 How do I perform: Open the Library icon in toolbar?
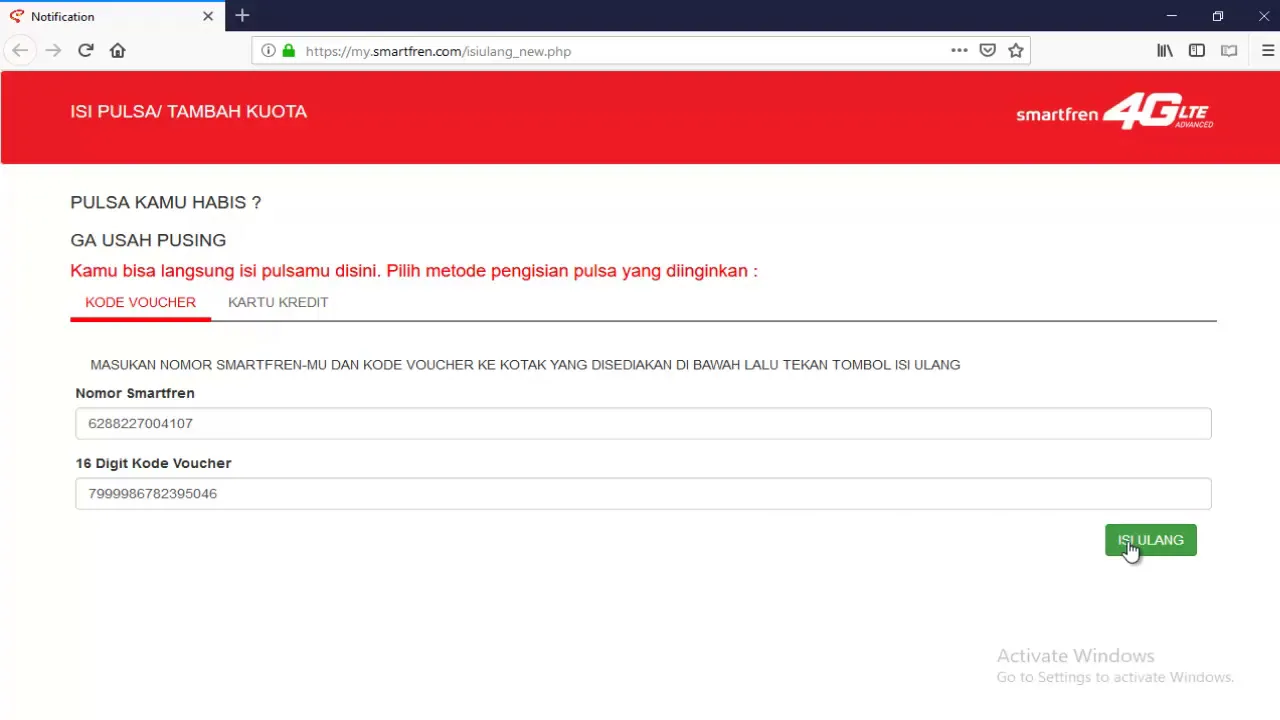pos(1165,50)
